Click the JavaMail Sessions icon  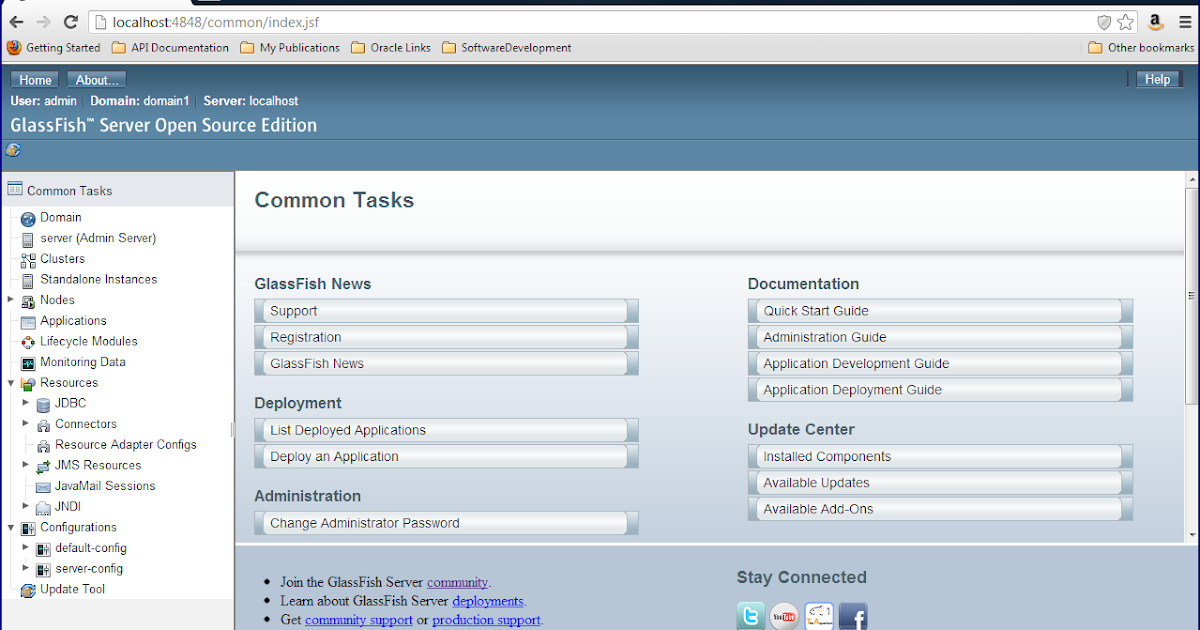click(42, 485)
